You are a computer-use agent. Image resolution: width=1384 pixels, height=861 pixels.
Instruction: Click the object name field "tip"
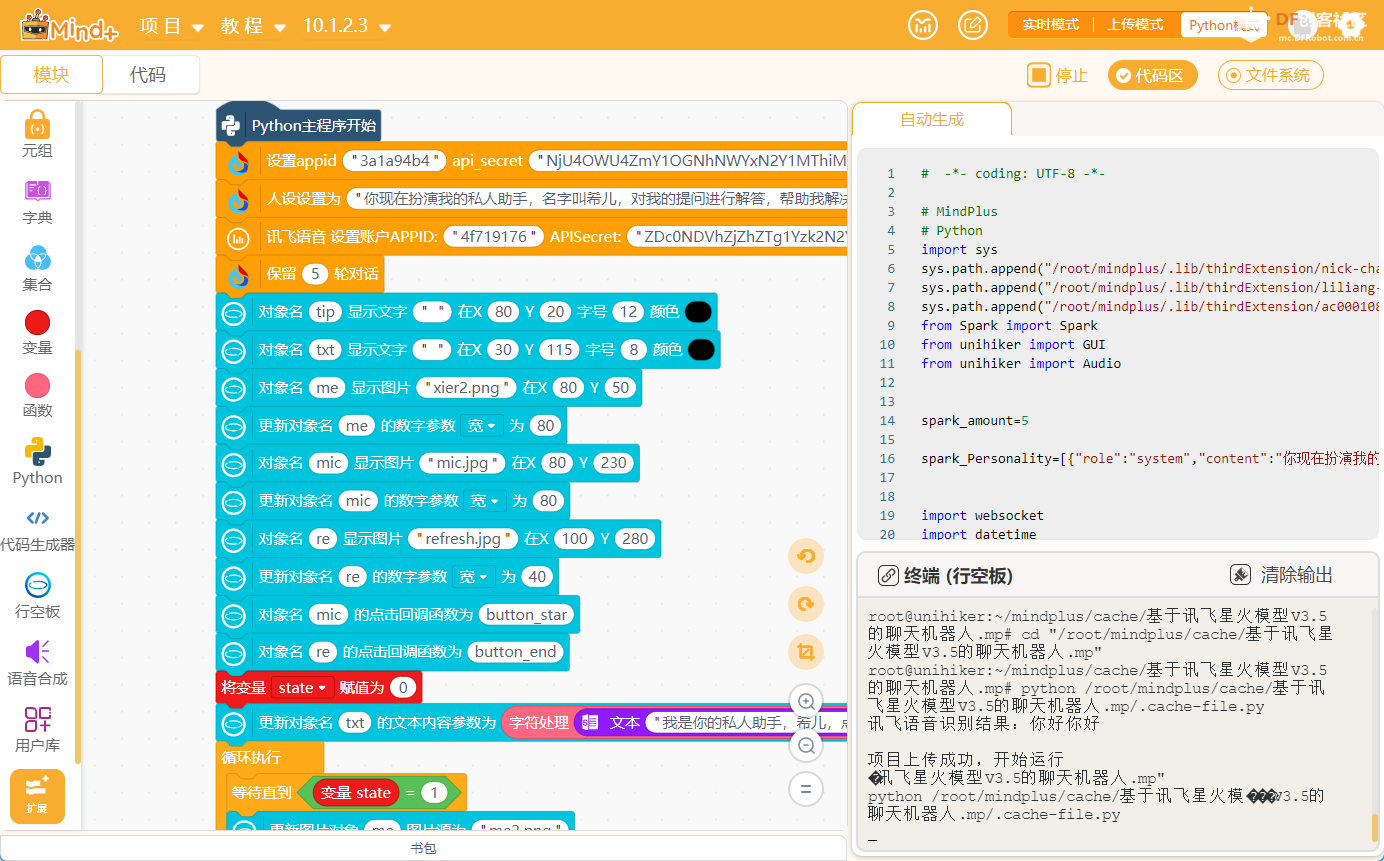click(x=325, y=312)
